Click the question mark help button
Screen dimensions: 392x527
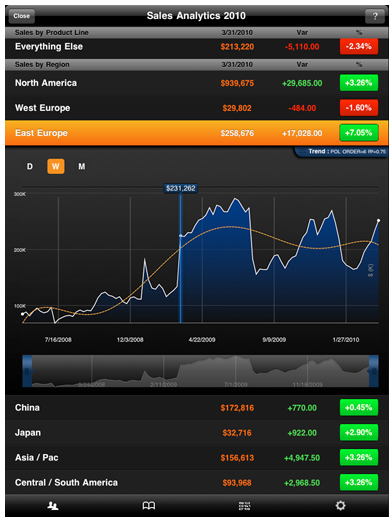375,16
